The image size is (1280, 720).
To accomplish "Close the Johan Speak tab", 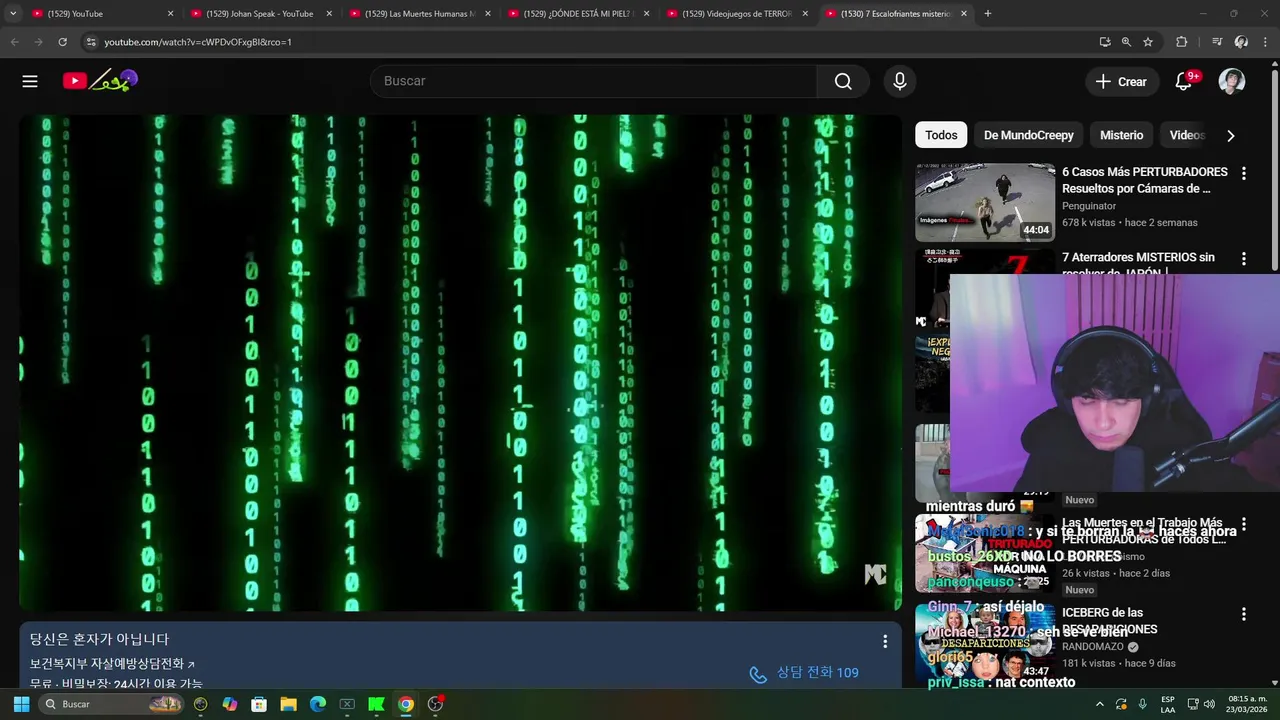I will pyautogui.click(x=329, y=14).
